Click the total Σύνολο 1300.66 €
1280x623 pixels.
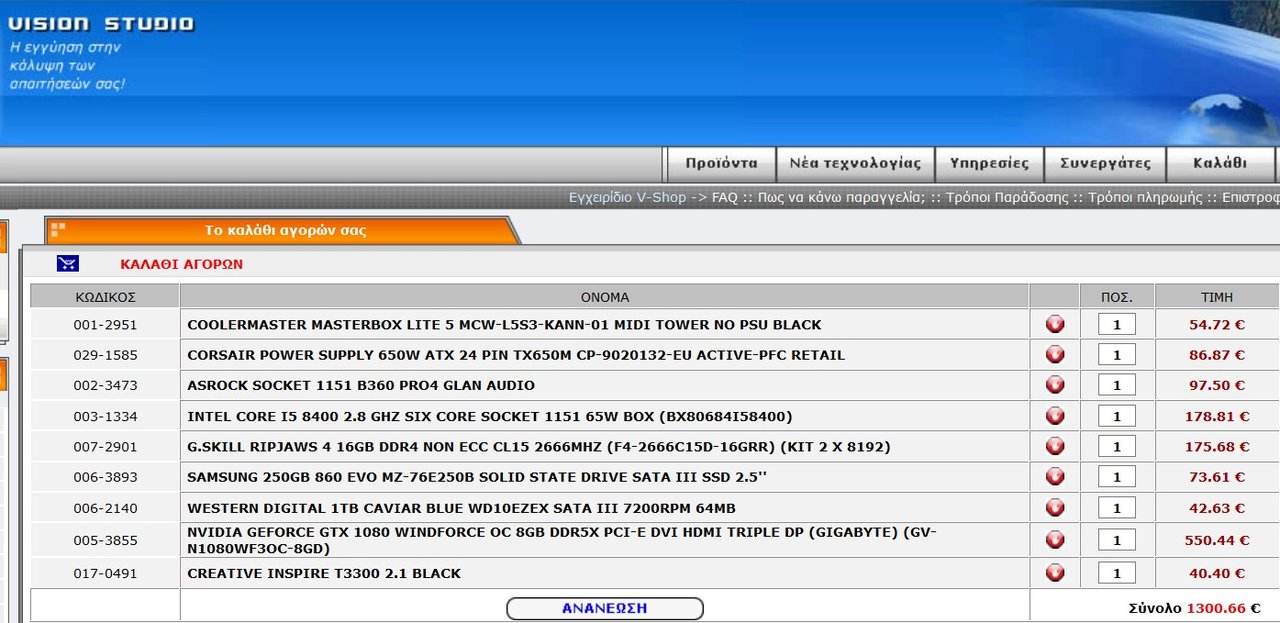tap(1194, 608)
